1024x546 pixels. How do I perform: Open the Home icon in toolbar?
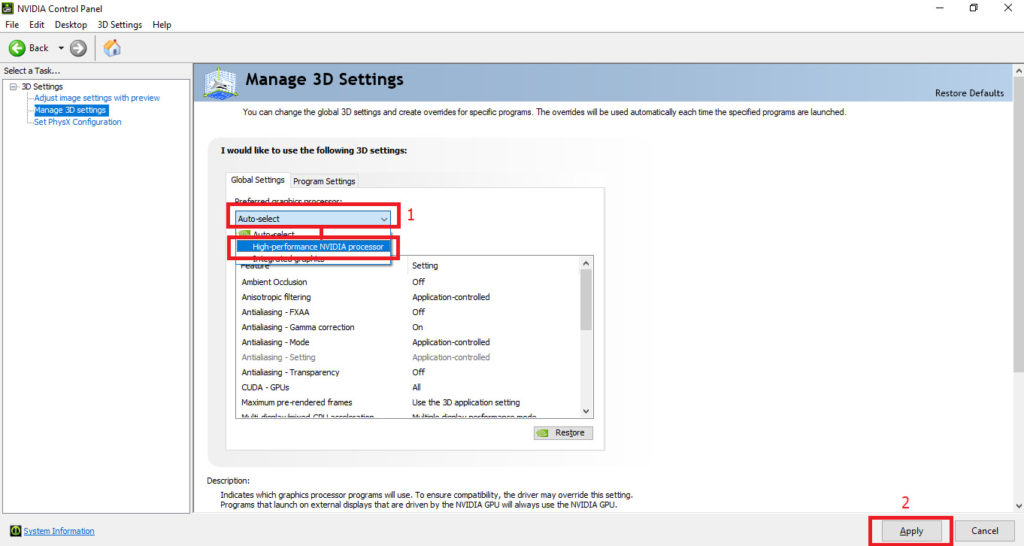(112, 48)
